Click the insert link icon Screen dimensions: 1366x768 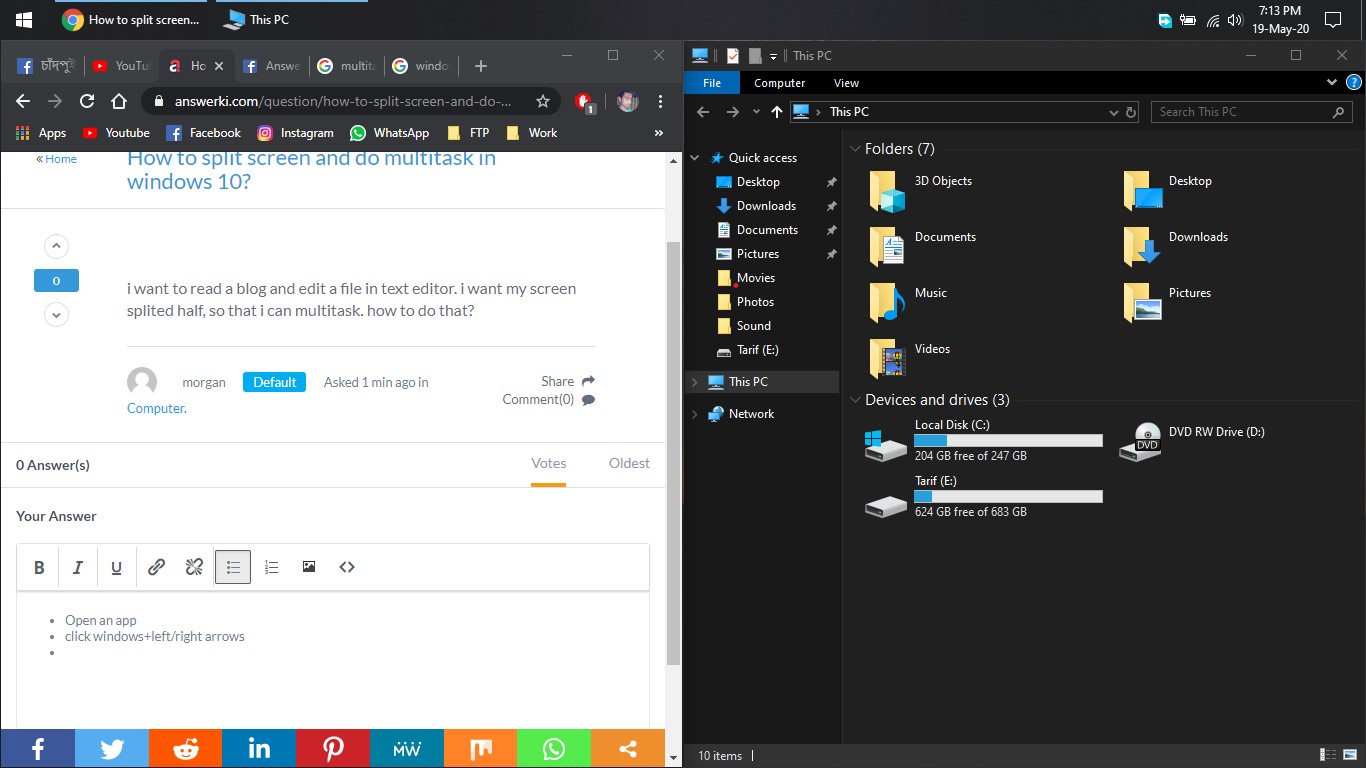156,567
